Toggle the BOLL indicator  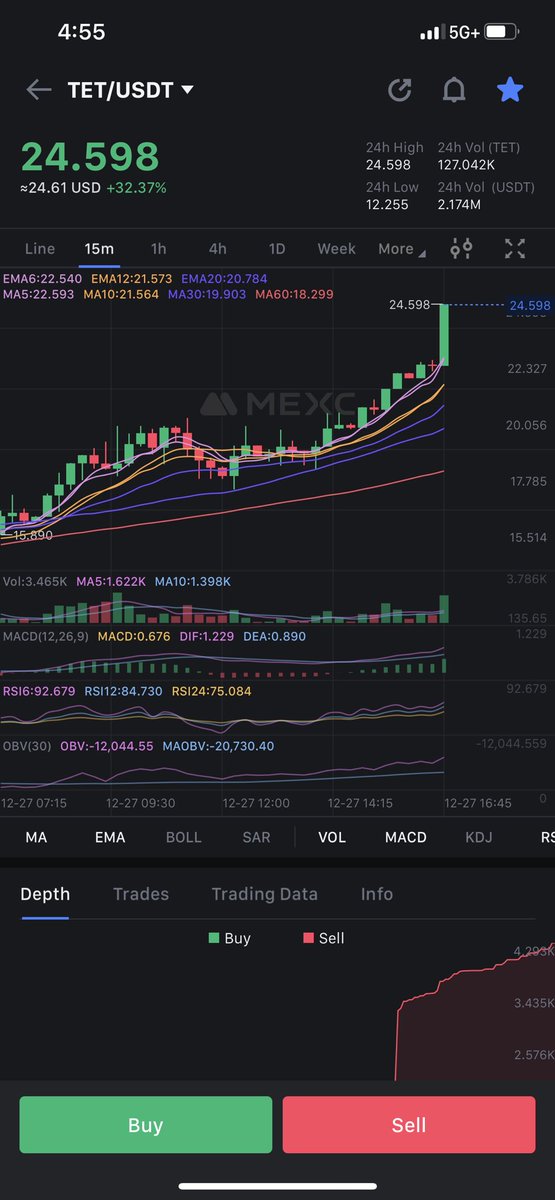pyautogui.click(x=183, y=837)
